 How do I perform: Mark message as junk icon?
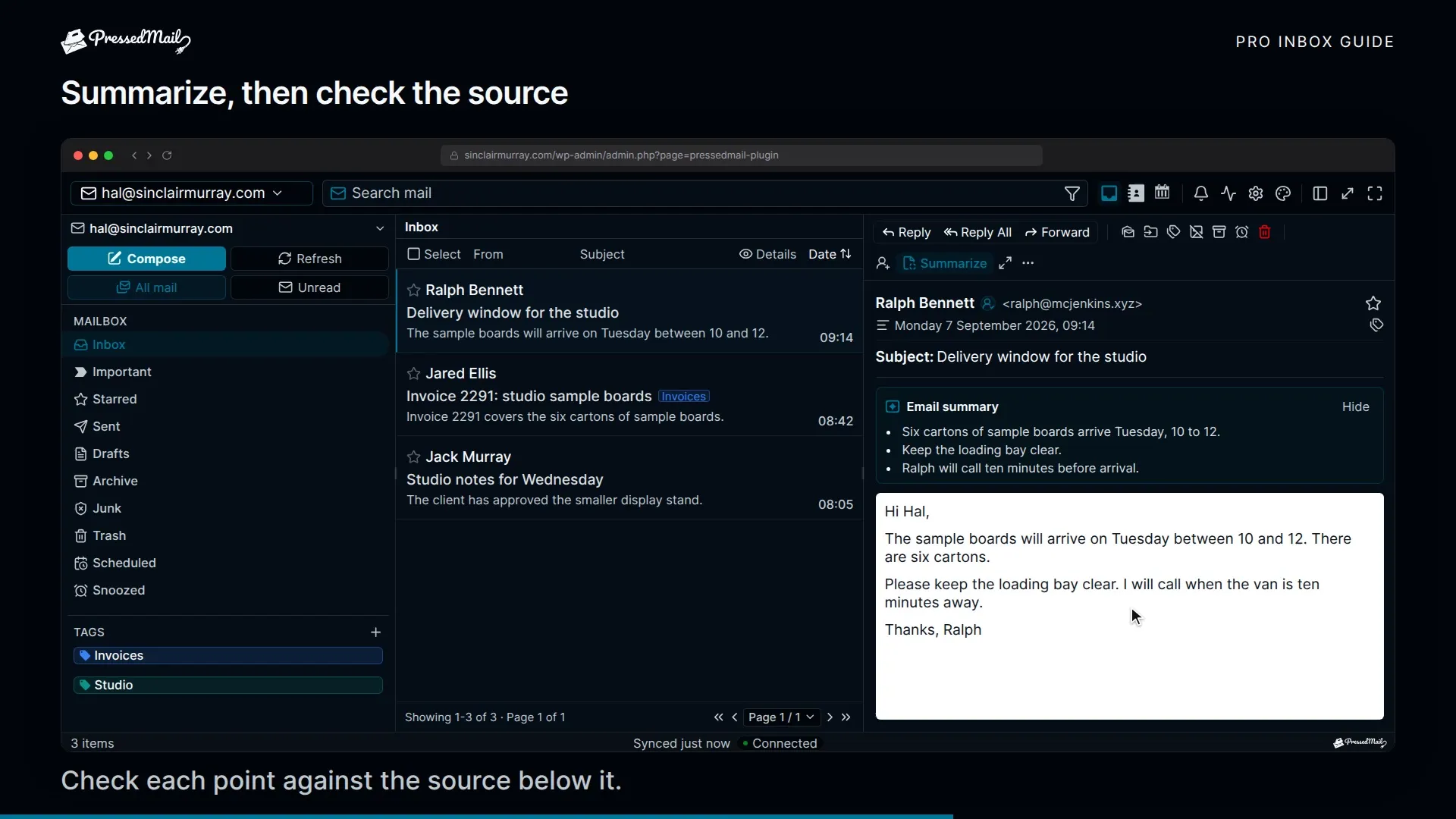tap(1196, 232)
